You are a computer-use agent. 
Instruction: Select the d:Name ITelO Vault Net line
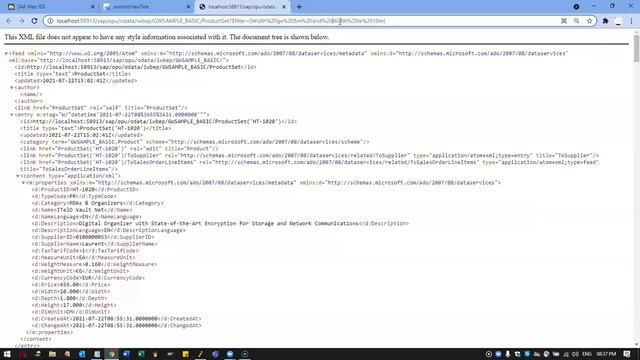click(x=82, y=210)
